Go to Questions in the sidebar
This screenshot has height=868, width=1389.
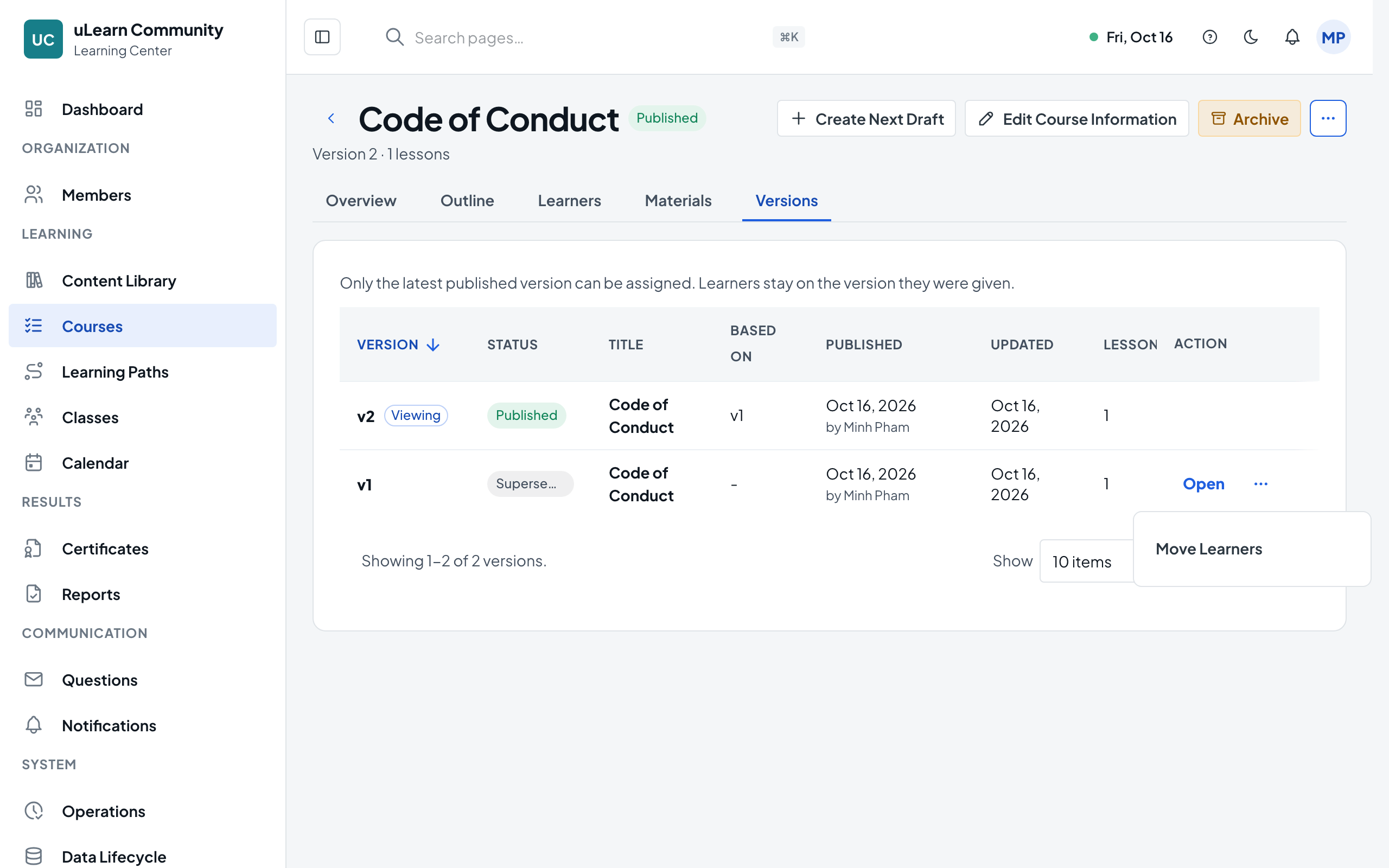[142, 680]
